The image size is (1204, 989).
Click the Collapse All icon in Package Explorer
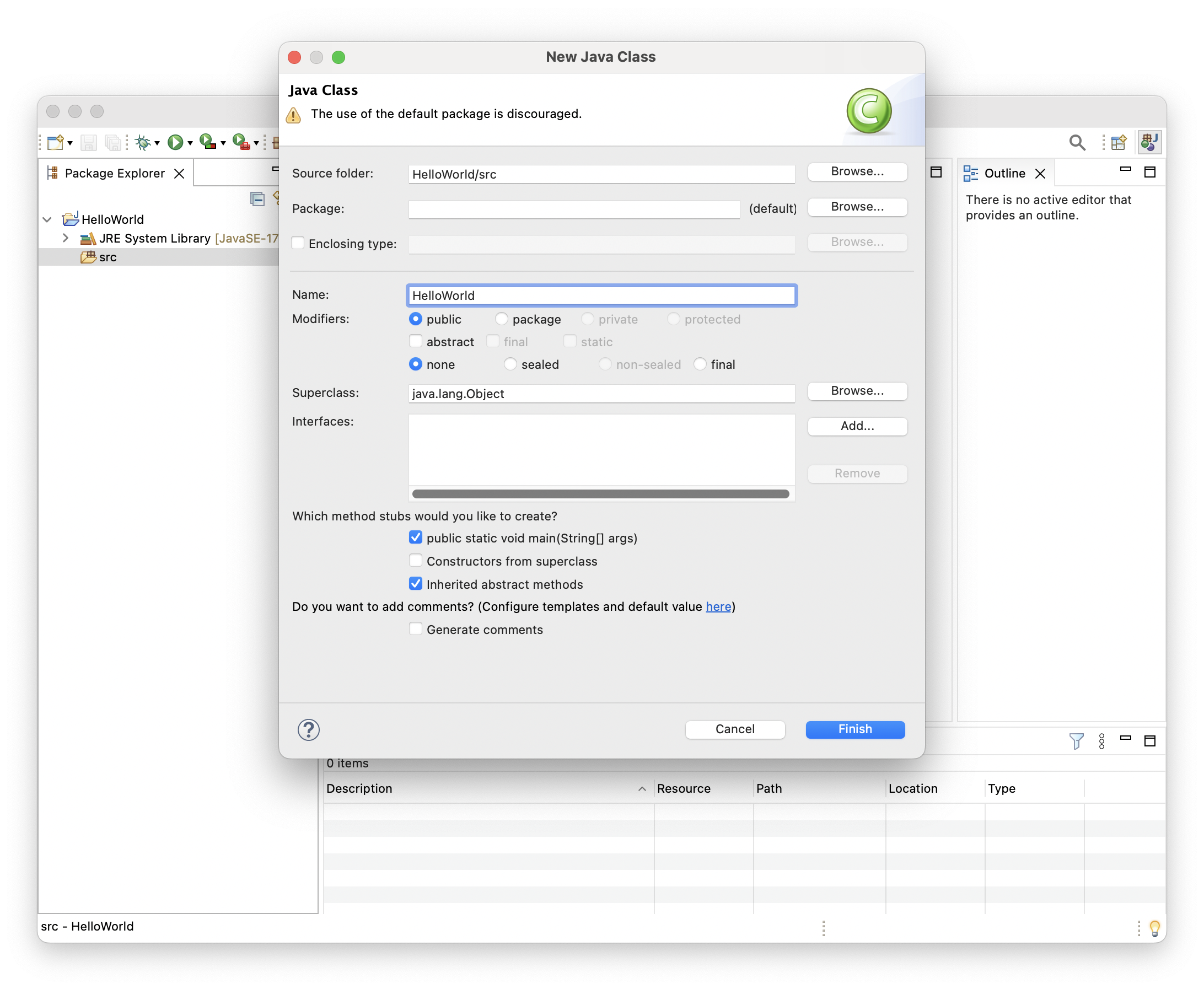pos(257,199)
